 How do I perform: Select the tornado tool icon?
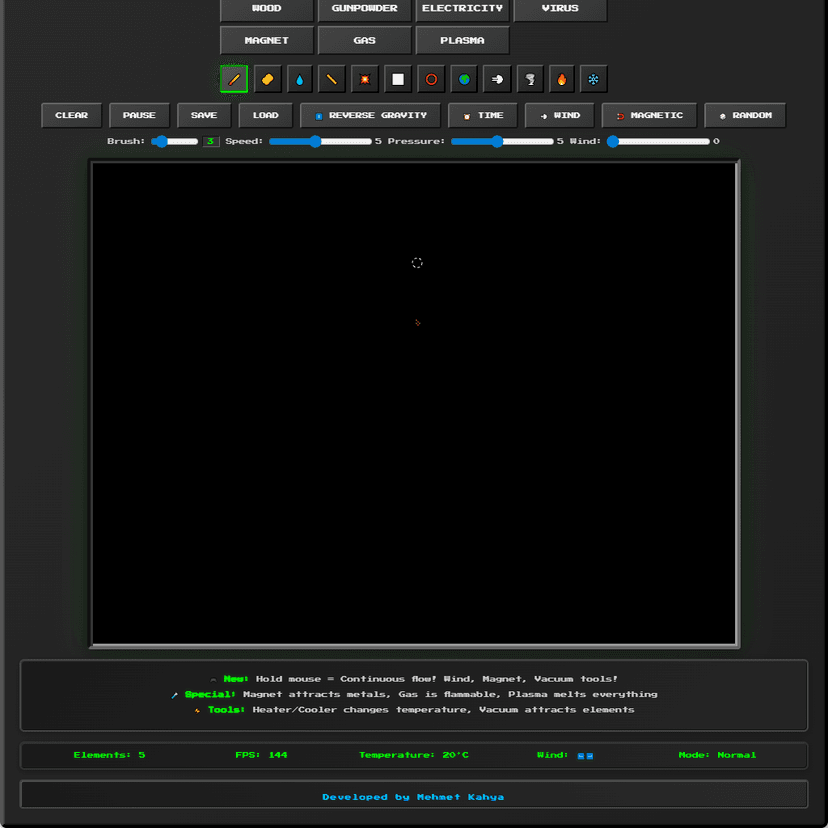(x=529, y=79)
